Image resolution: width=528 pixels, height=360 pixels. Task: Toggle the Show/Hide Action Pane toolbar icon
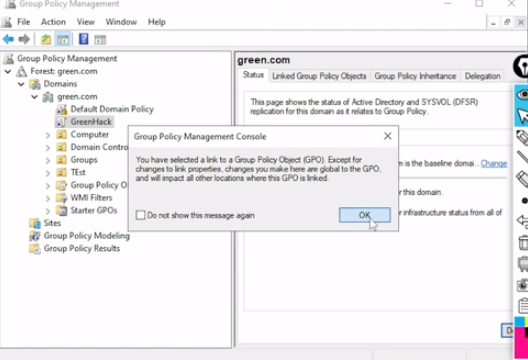point(100,40)
